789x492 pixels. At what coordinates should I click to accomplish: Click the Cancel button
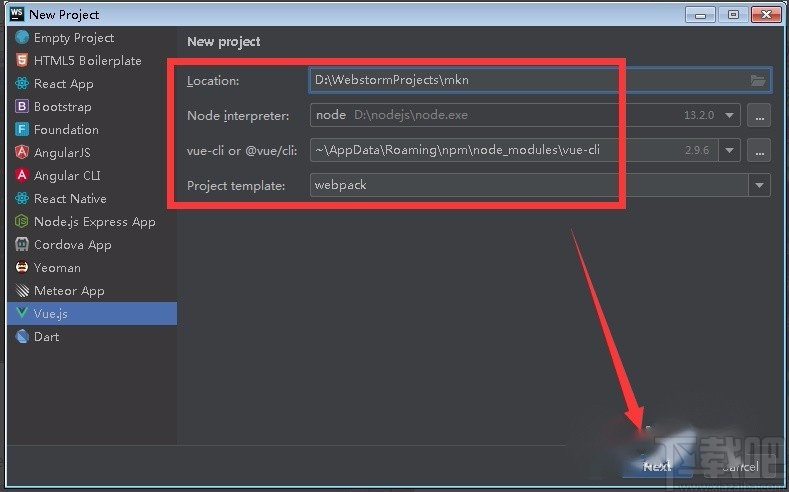coord(739,467)
